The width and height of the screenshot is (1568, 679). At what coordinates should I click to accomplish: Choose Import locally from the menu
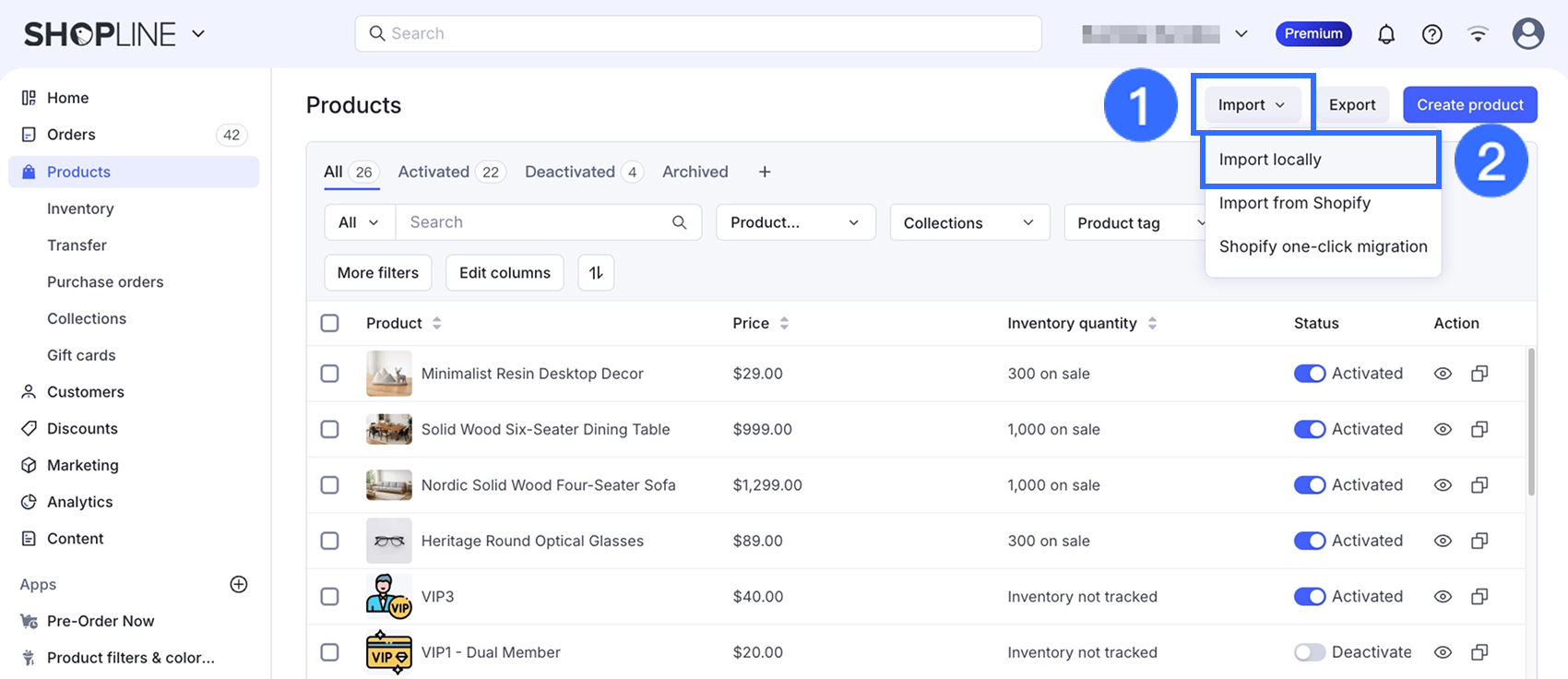pyautogui.click(x=1270, y=160)
